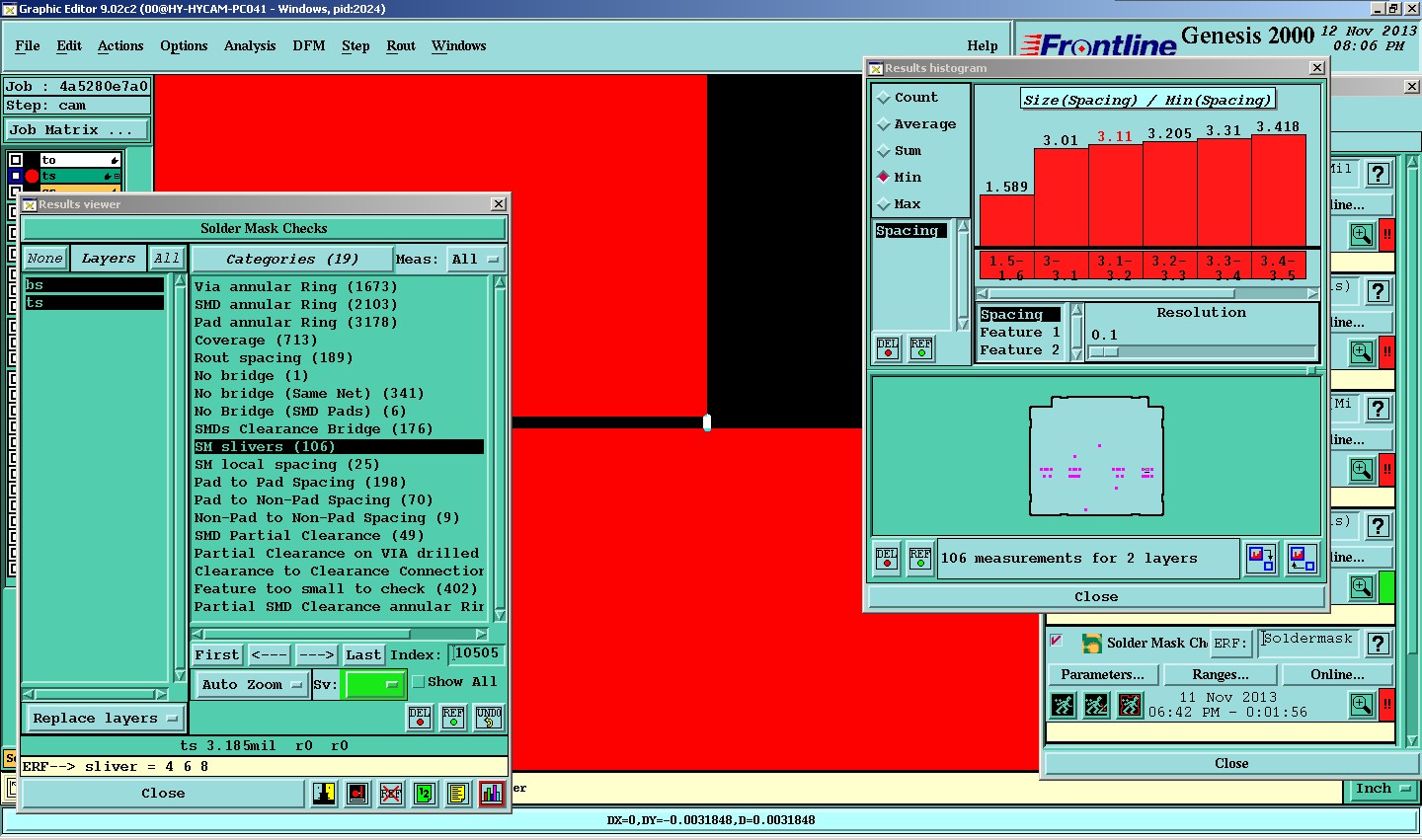Open the Edit menu
Screen dimensions: 1422x840
tap(69, 46)
